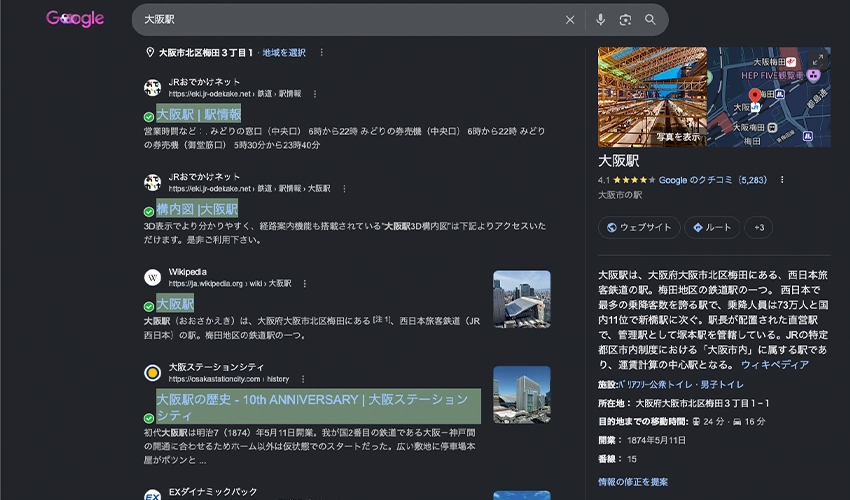The width and height of the screenshot is (850, 500).
Task: Click 情報の修正を提案 link
Action: pyautogui.click(x=633, y=482)
